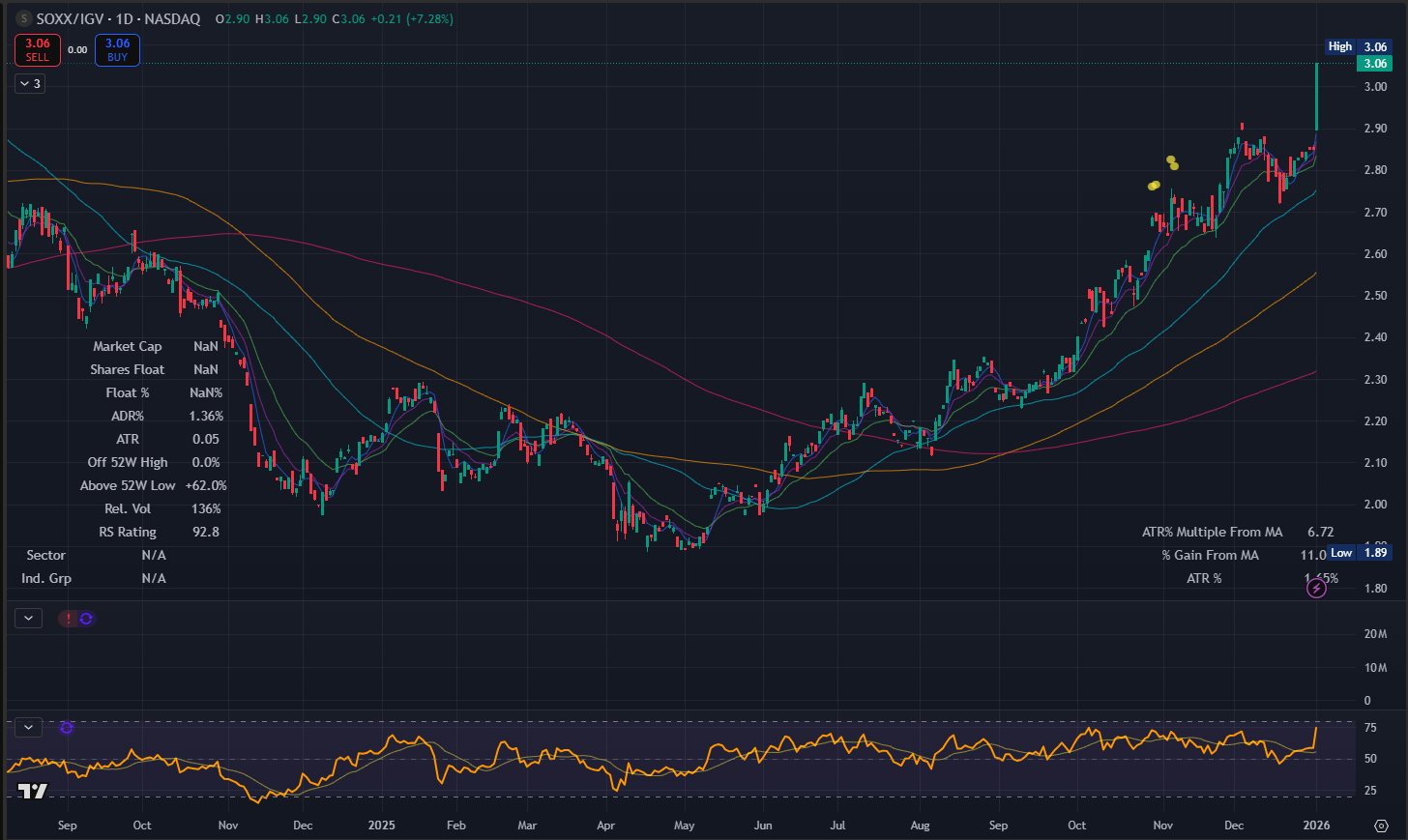The width and height of the screenshot is (1408, 840).
Task: Click the 0.00 spread value
Action: click(x=77, y=50)
